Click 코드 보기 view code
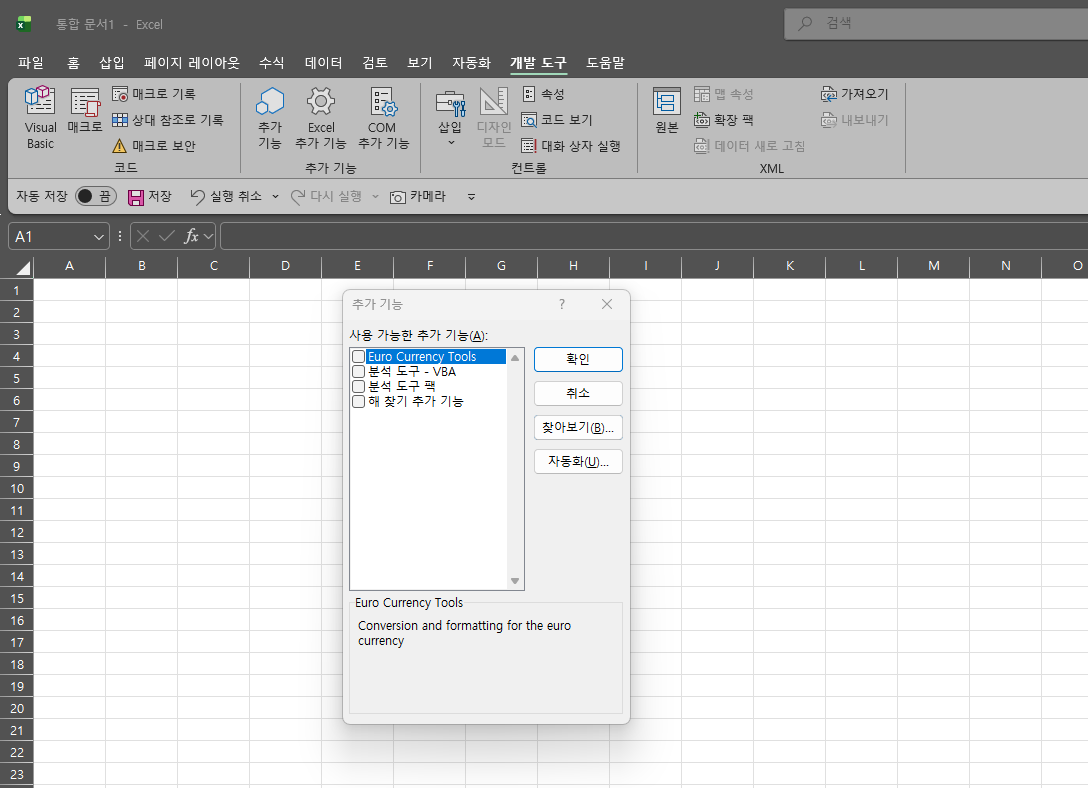 [x=557, y=120]
